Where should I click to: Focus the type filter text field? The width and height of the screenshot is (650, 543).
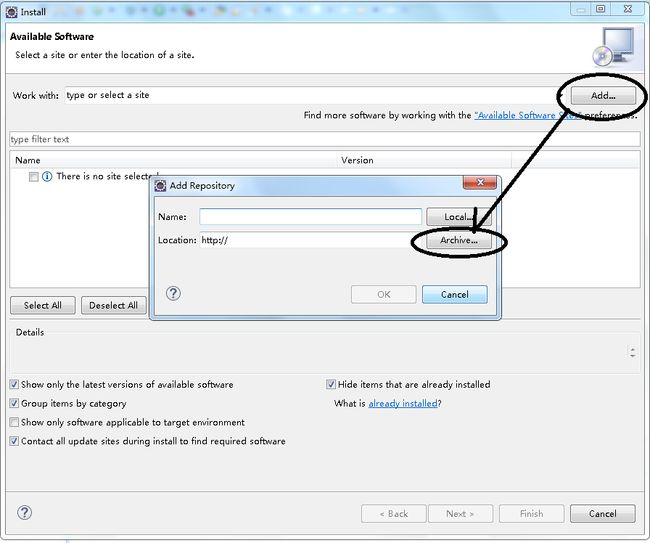(325, 139)
